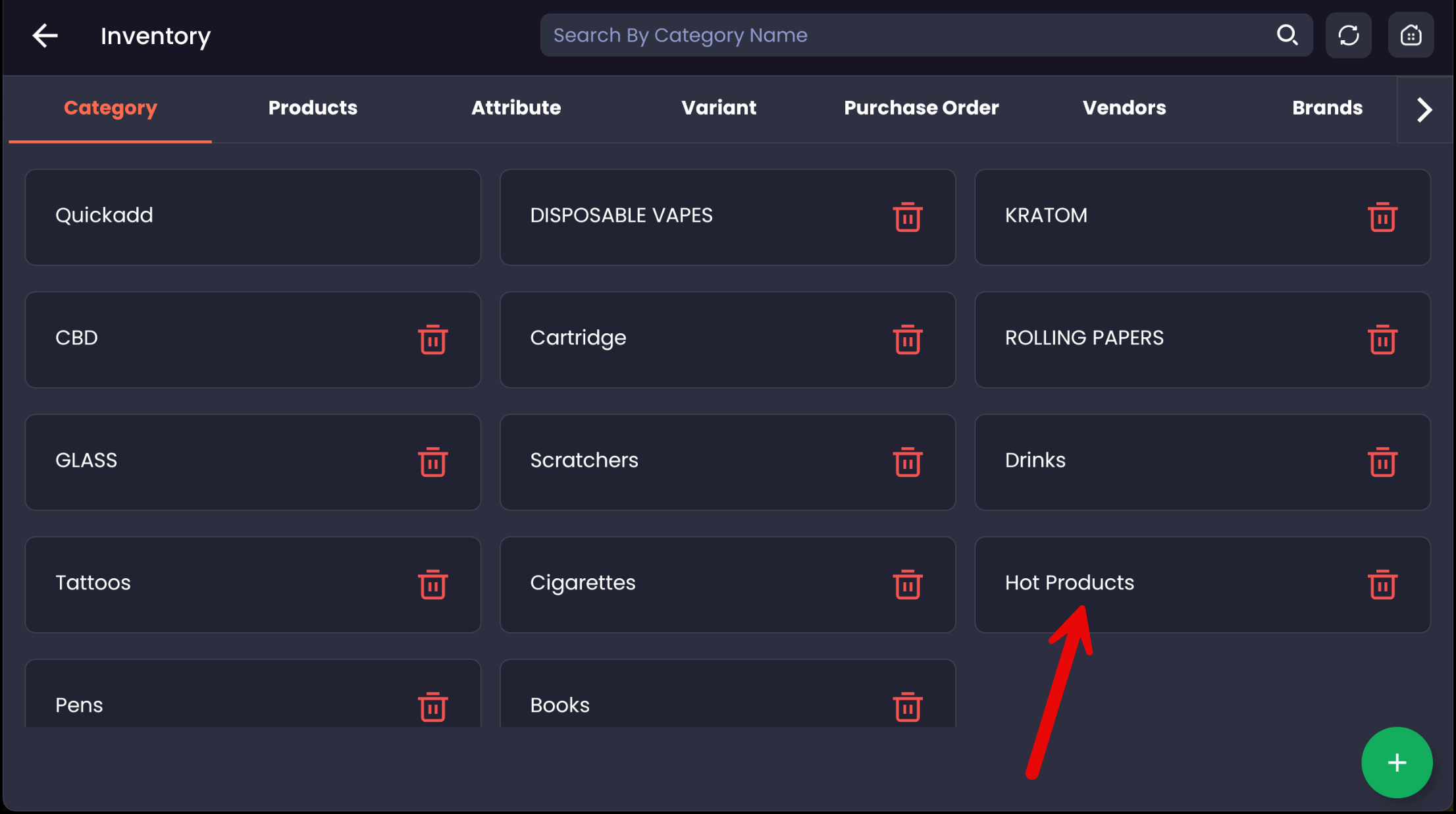Delete the KRATOM category
The height and width of the screenshot is (814, 1456).
(1382, 217)
